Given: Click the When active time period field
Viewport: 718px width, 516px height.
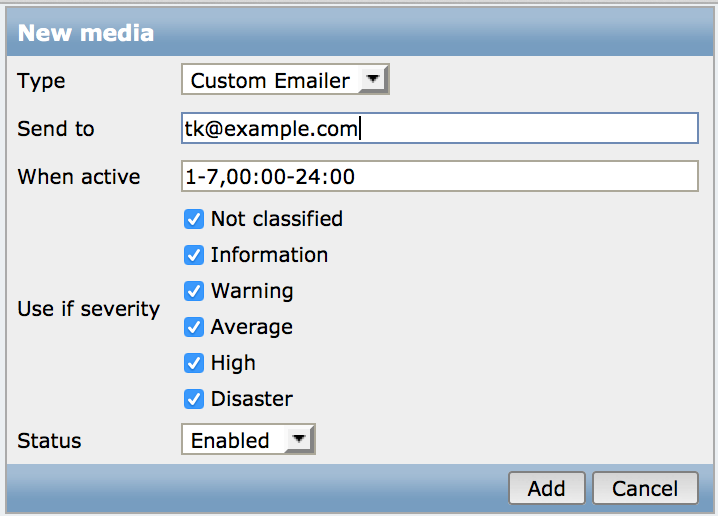Looking at the screenshot, I should (x=440, y=176).
